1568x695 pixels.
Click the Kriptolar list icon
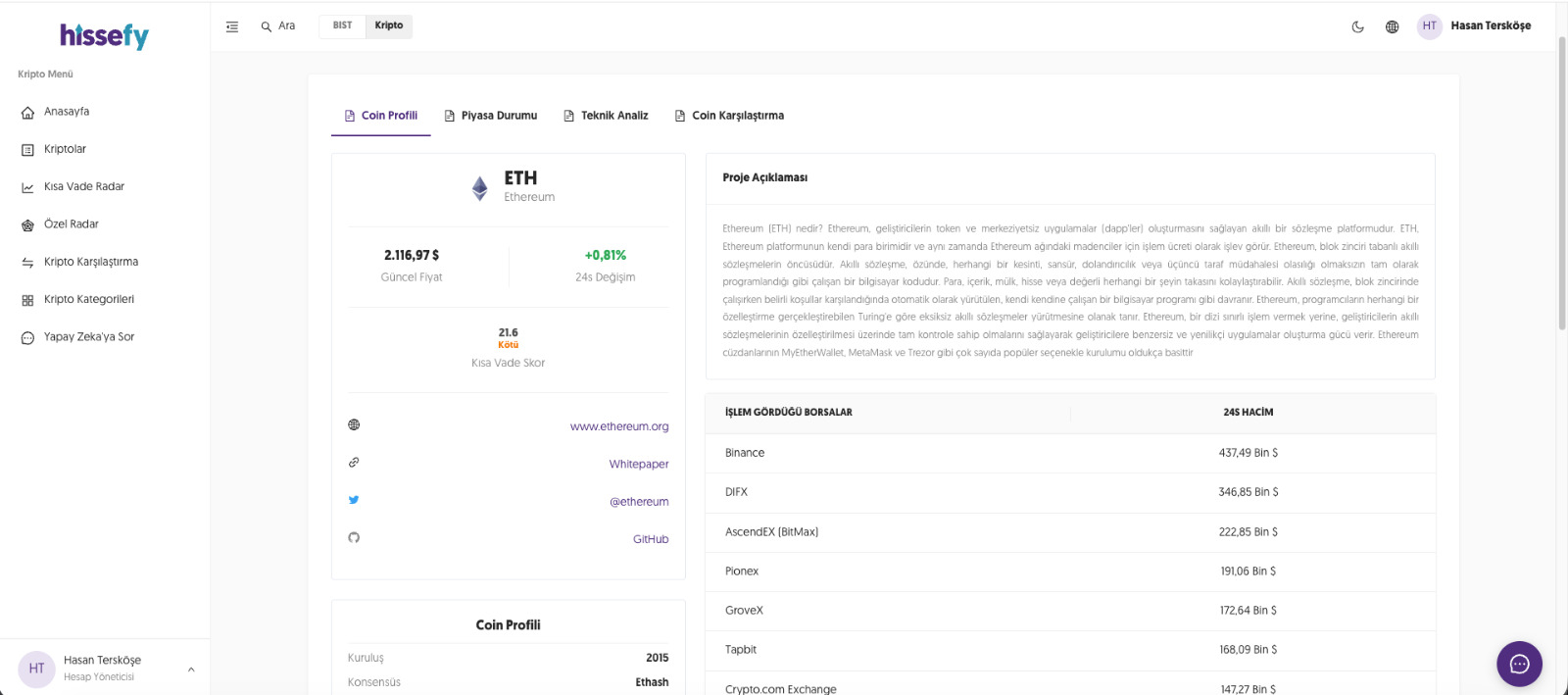click(27, 150)
